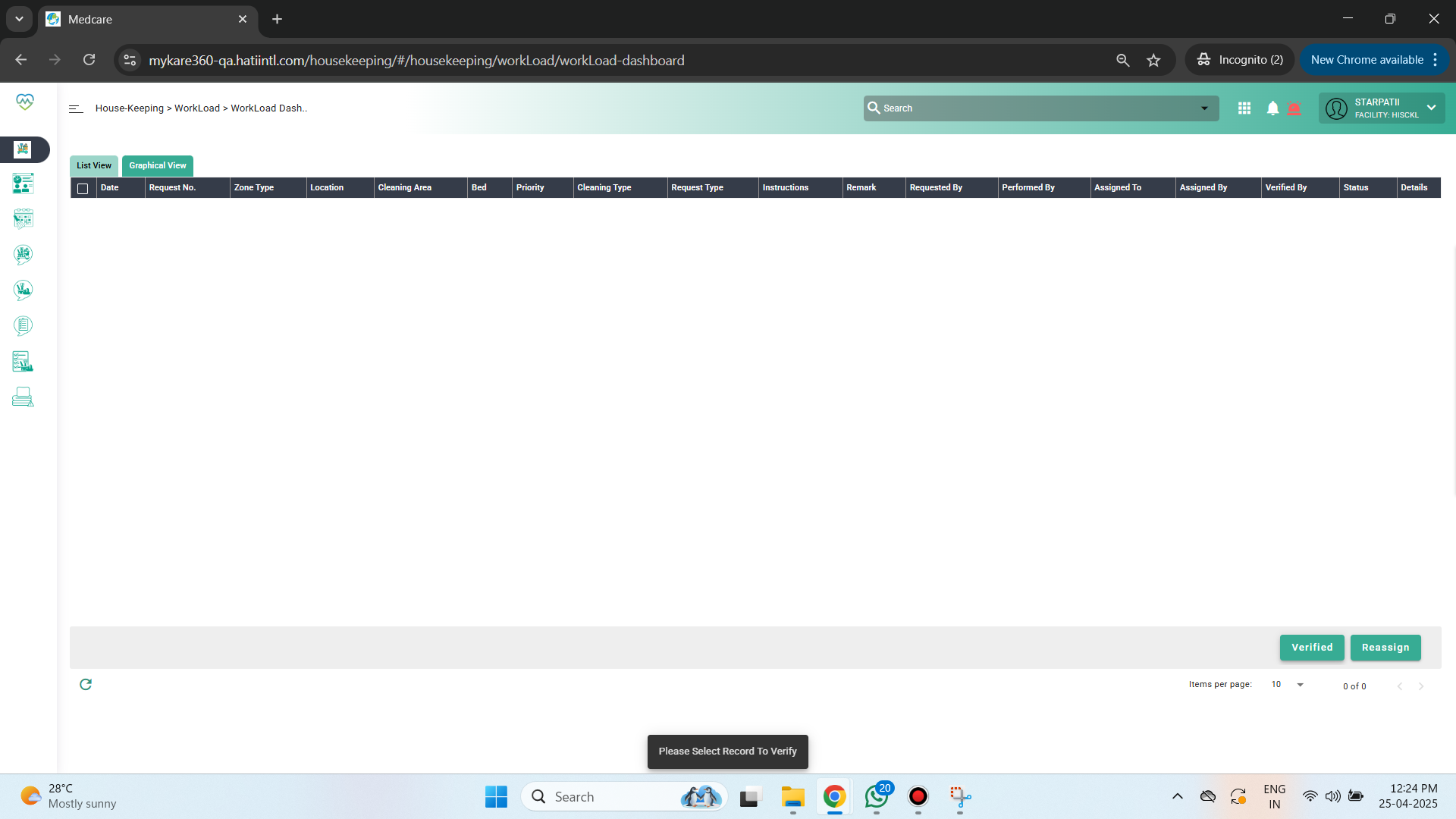Screen dimensions: 1456x819
Task: Click the Verified button
Action: click(x=1312, y=648)
